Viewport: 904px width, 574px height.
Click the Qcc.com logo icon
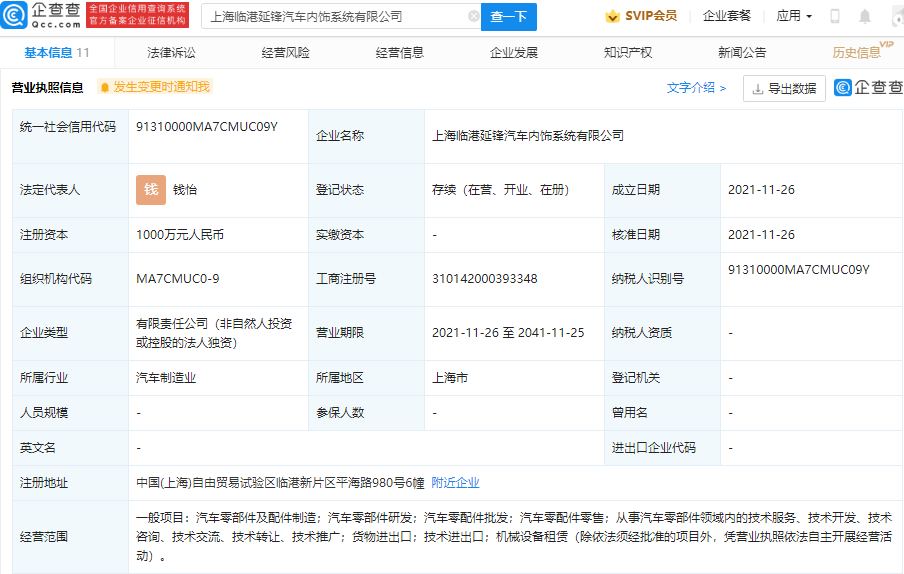[14, 16]
